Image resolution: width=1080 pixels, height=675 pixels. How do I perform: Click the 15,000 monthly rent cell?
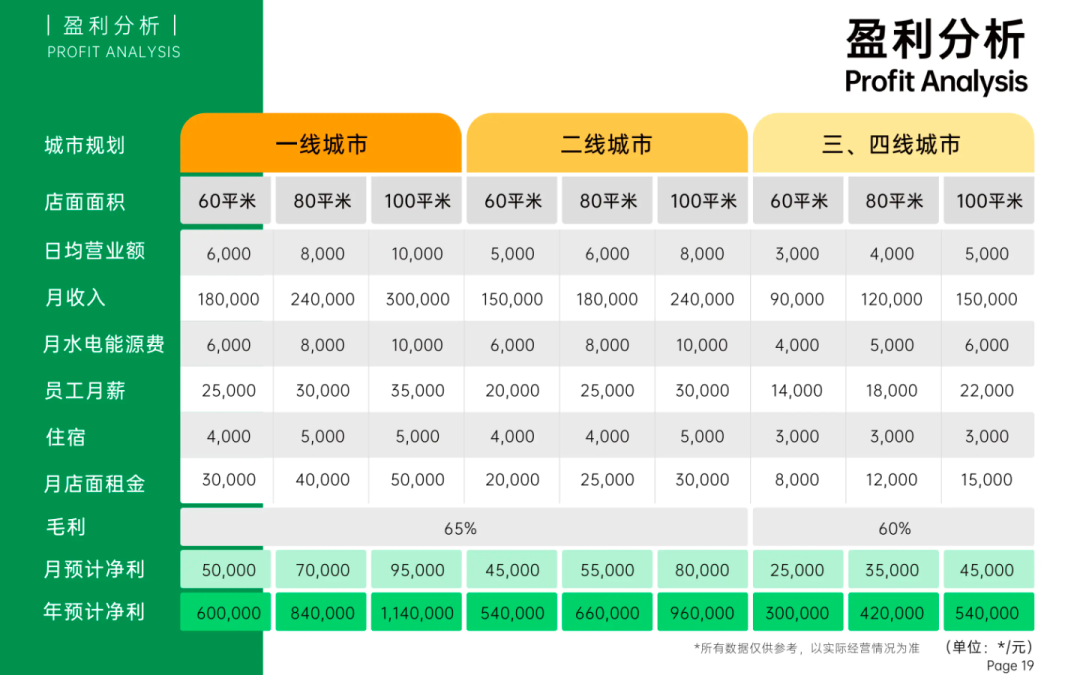[x=987, y=479]
